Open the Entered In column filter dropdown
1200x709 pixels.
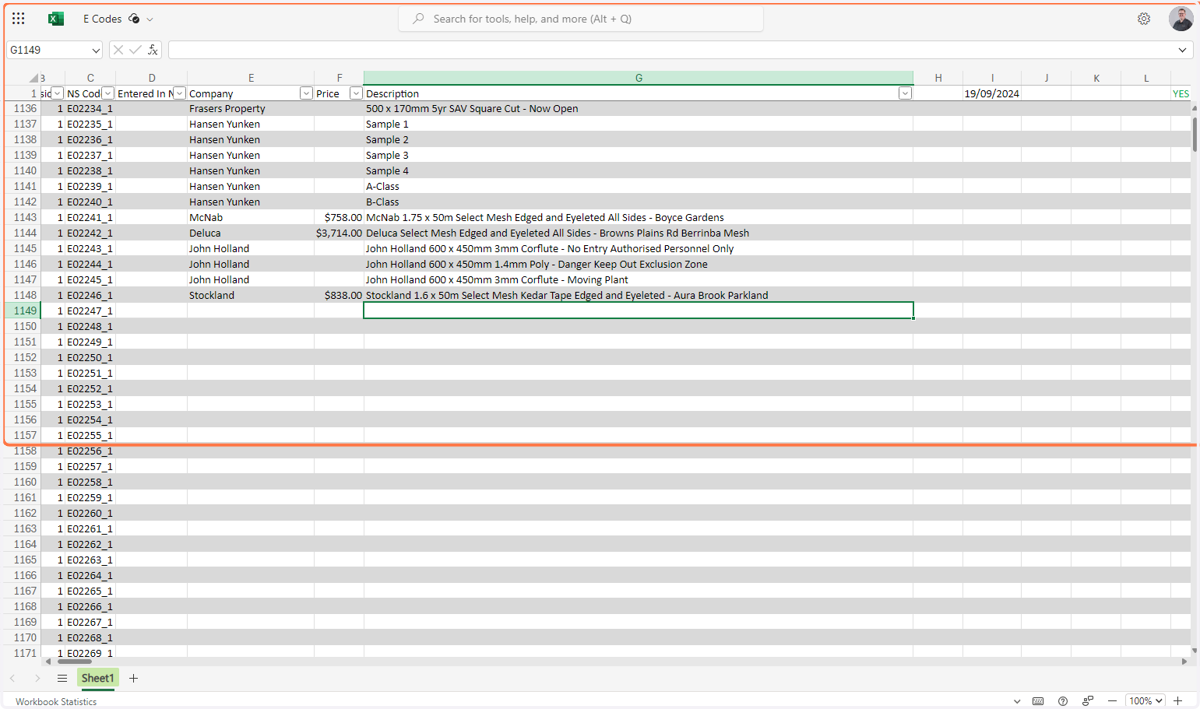[x=180, y=93]
